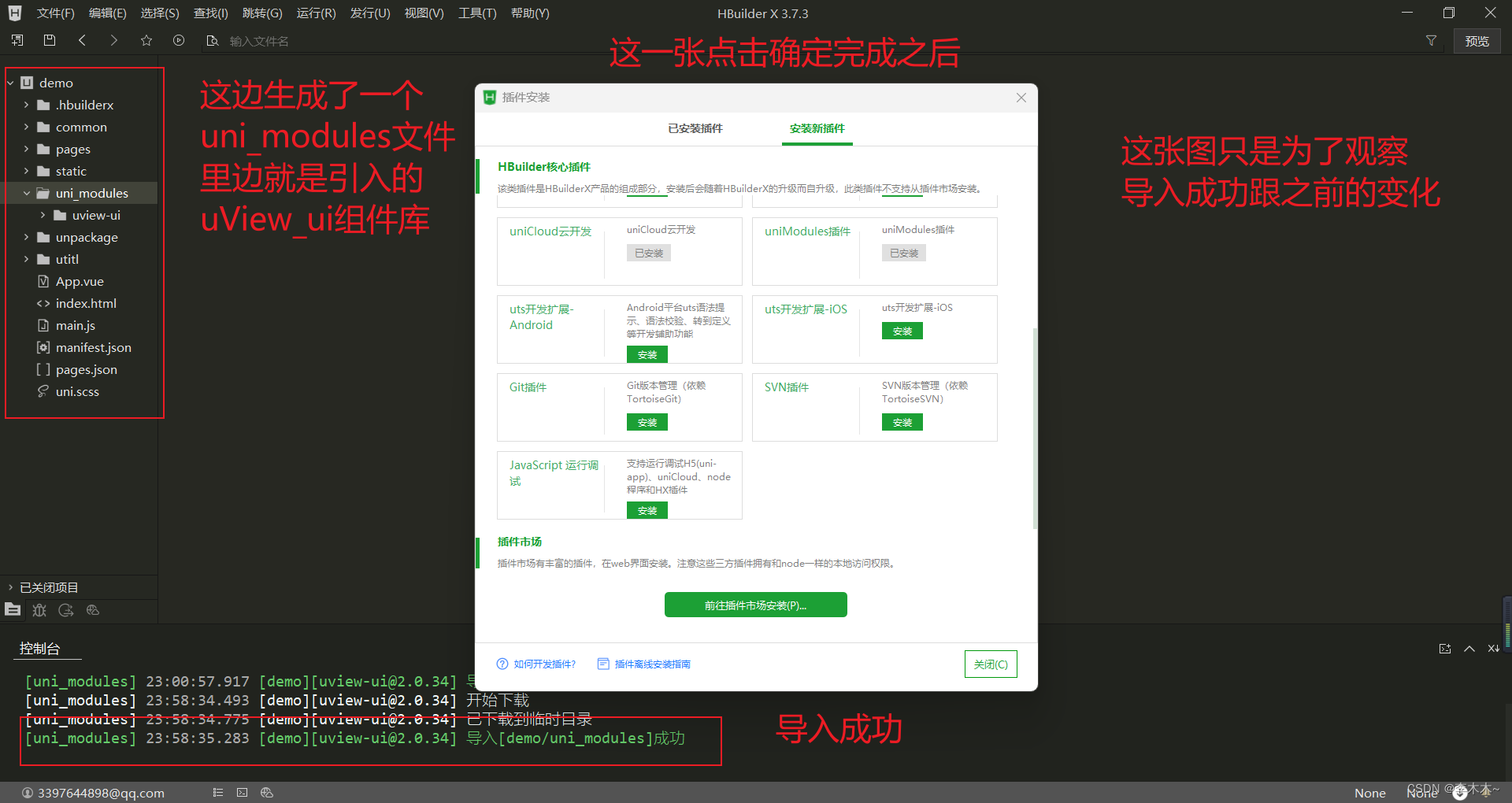The height and width of the screenshot is (803, 1512).
Task: Collapse console with the up caret
Action: point(1469,649)
